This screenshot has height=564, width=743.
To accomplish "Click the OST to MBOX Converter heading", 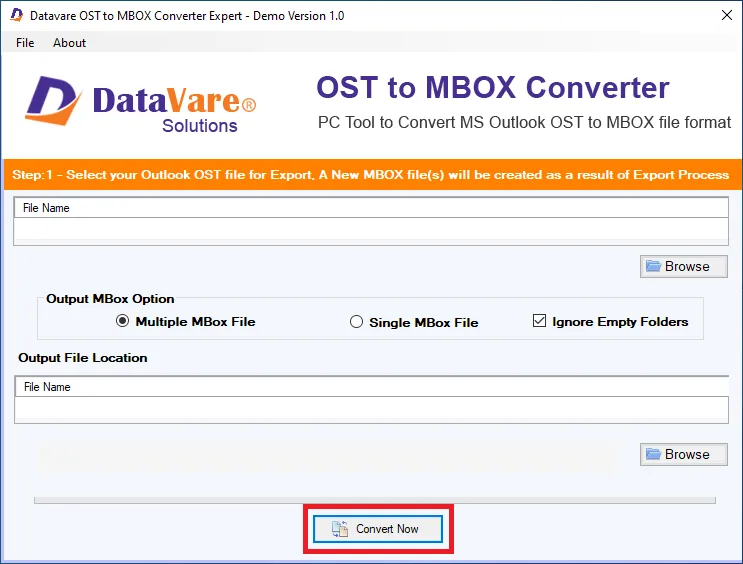I will (493, 88).
